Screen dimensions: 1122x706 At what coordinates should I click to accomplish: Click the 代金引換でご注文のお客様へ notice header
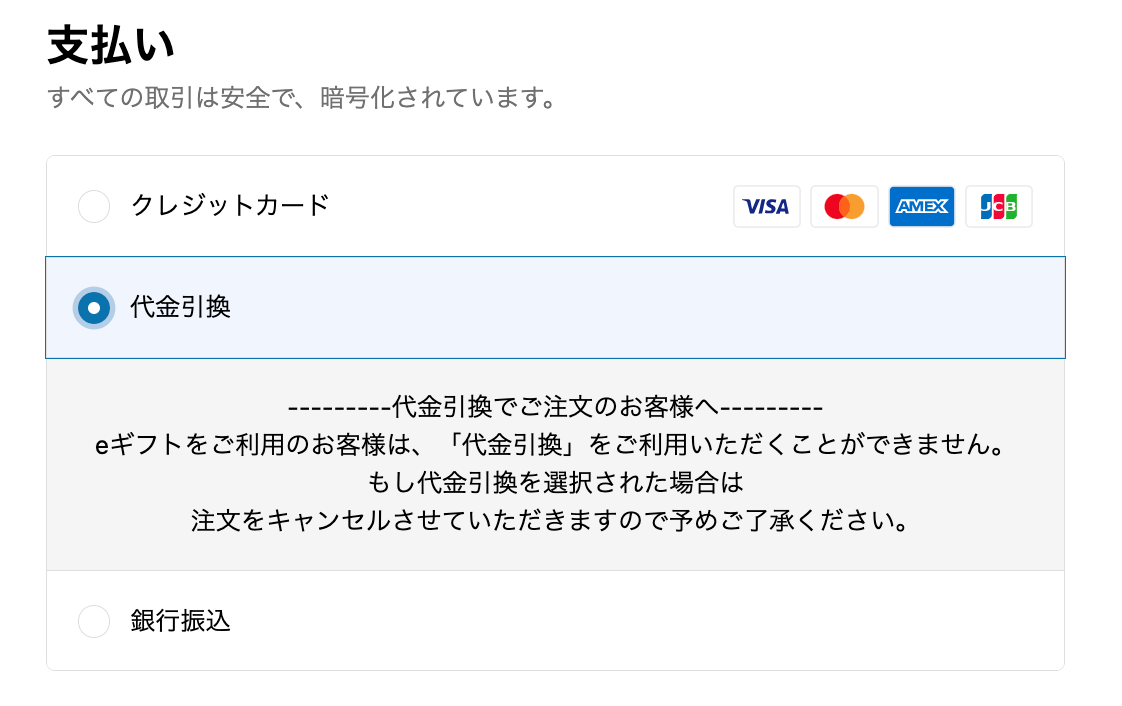tap(555, 408)
